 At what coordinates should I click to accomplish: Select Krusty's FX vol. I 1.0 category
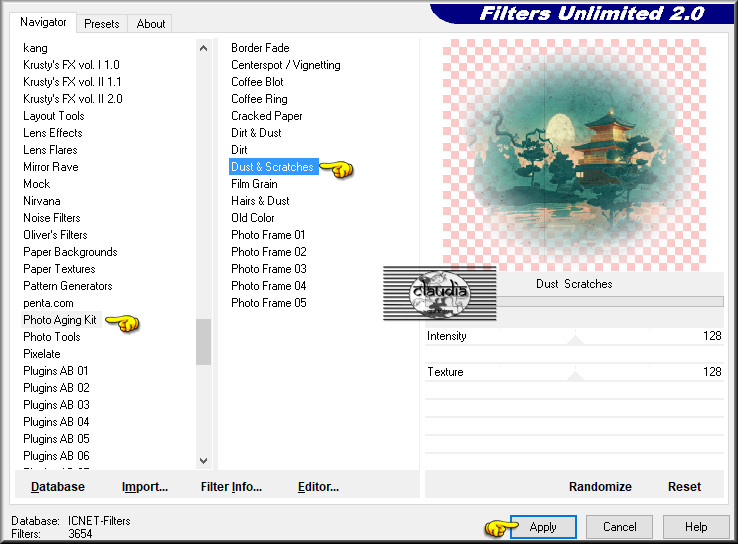pos(71,65)
